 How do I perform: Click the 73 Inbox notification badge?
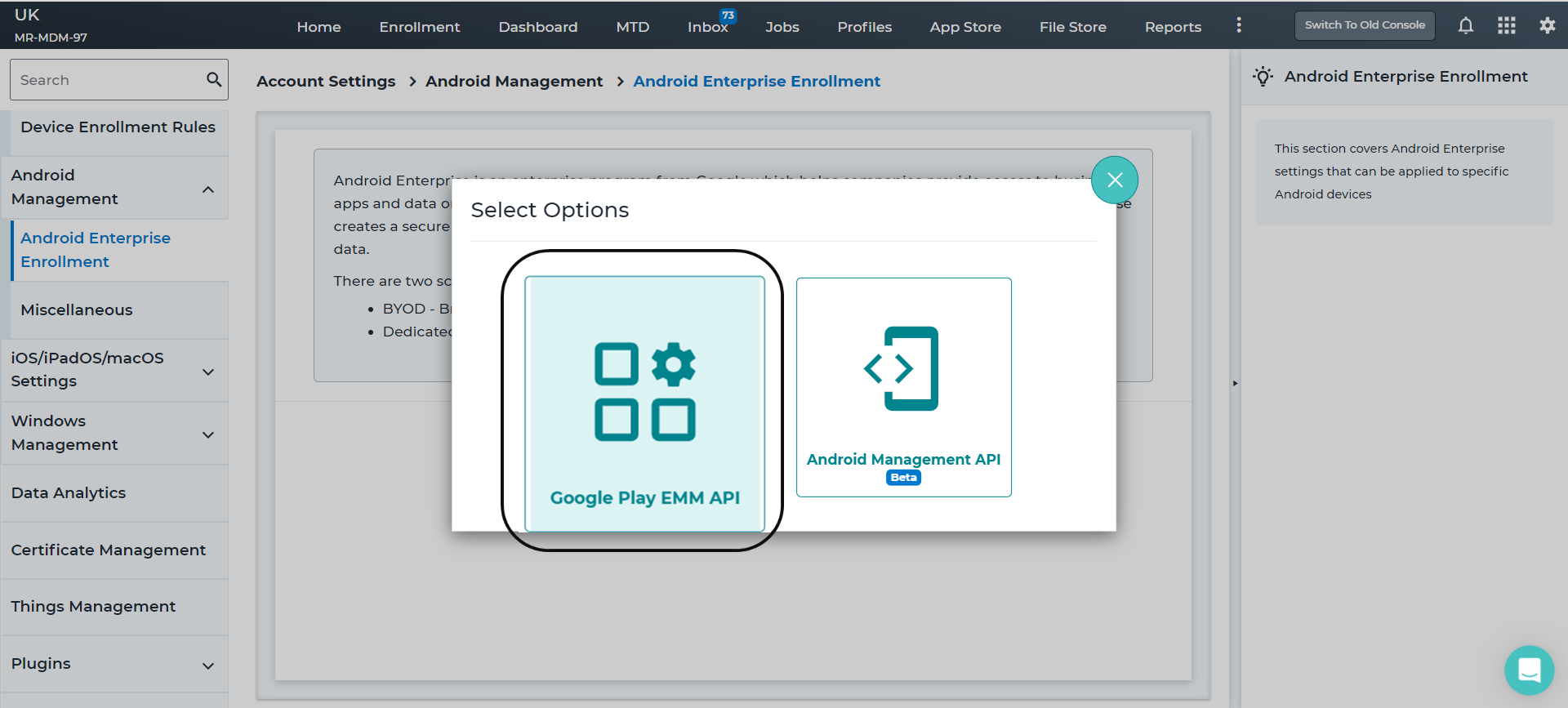tap(728, 16)
